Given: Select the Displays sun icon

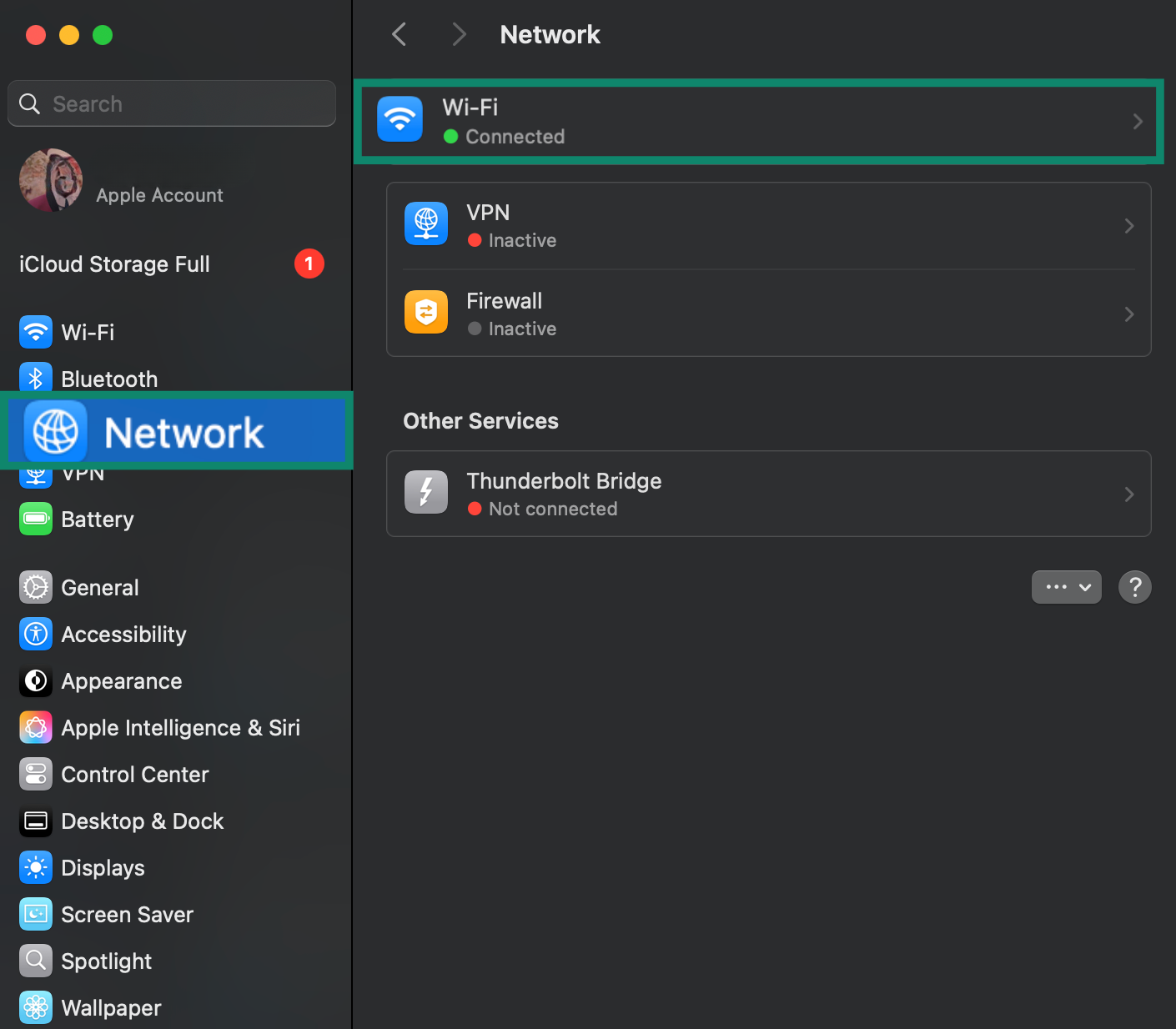Looking at the screenshot, I should click(35, 867).
